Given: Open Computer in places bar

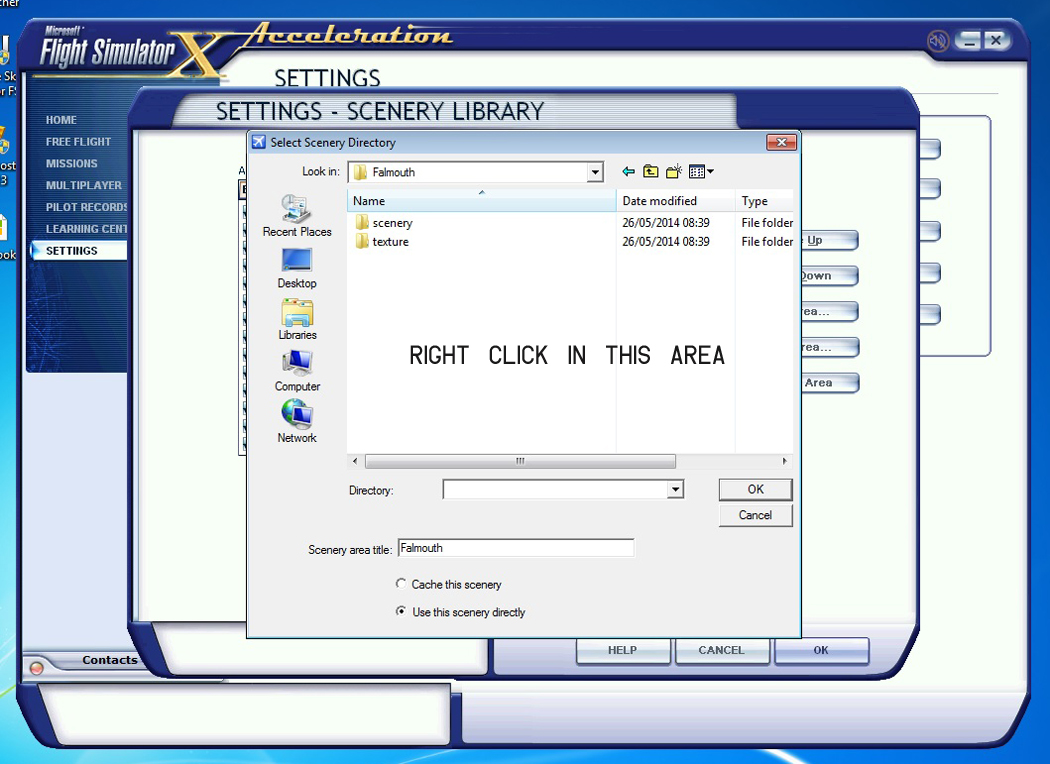Looking at the screenshot, I should (297, 371).
